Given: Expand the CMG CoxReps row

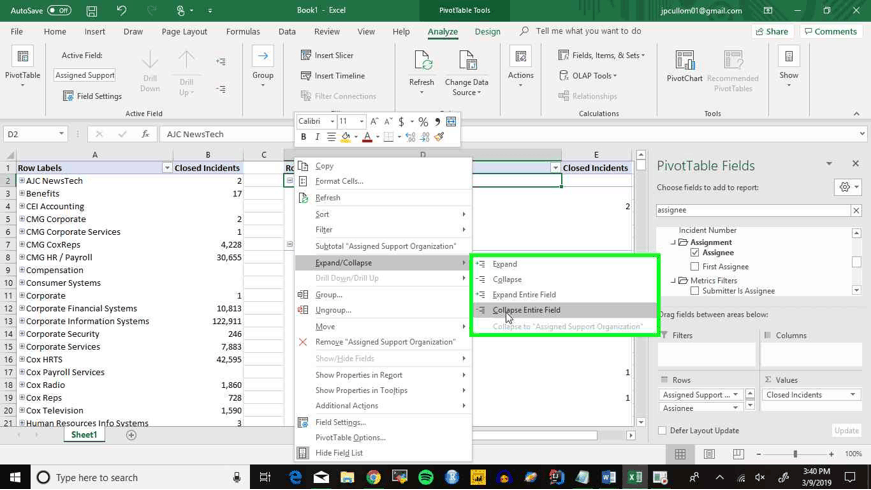Looking at the screenshot, I should [22, 244].
